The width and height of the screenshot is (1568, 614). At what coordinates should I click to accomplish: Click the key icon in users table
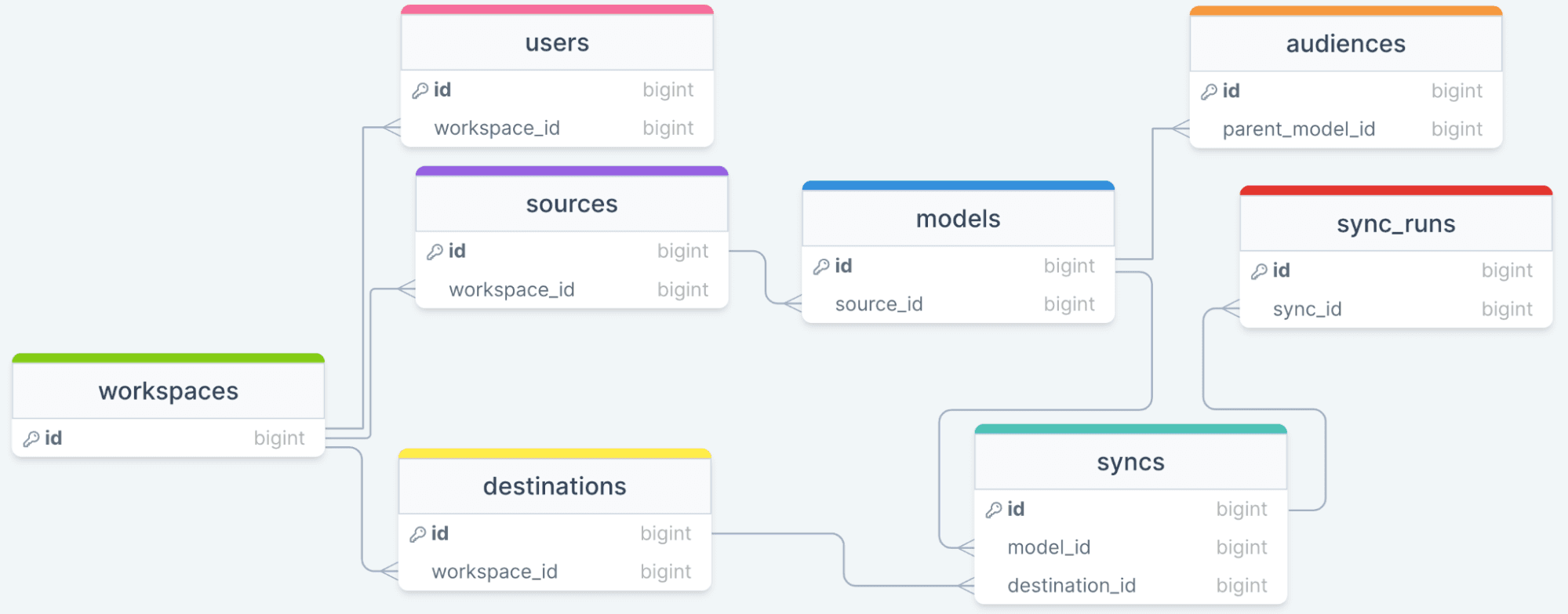tap(420, 91)
